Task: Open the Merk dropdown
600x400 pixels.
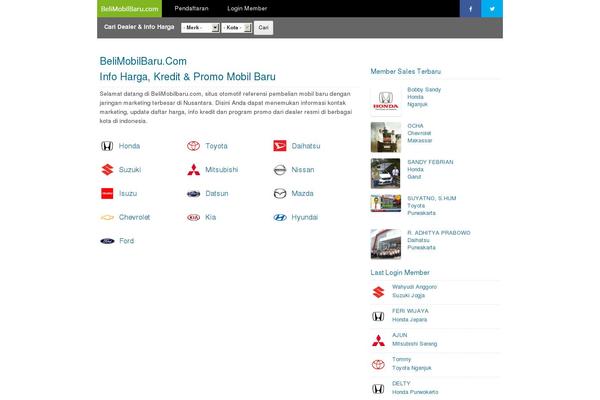Action: (x=200, y=28)
